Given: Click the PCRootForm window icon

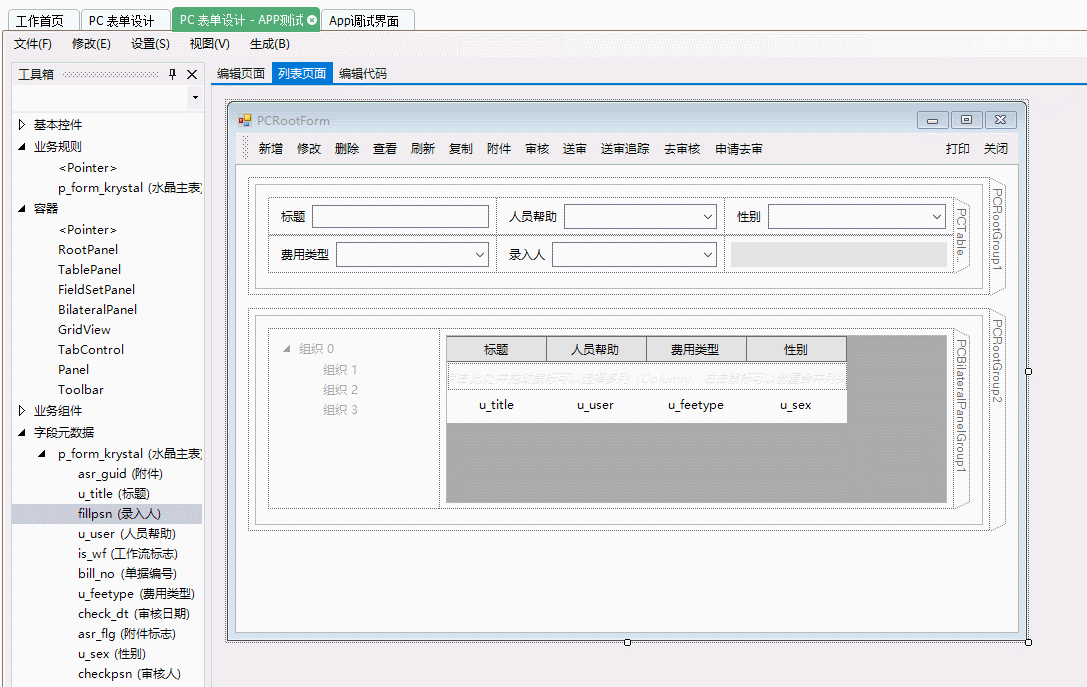Looking at the screenshot, I should click(x=245, y=120).
